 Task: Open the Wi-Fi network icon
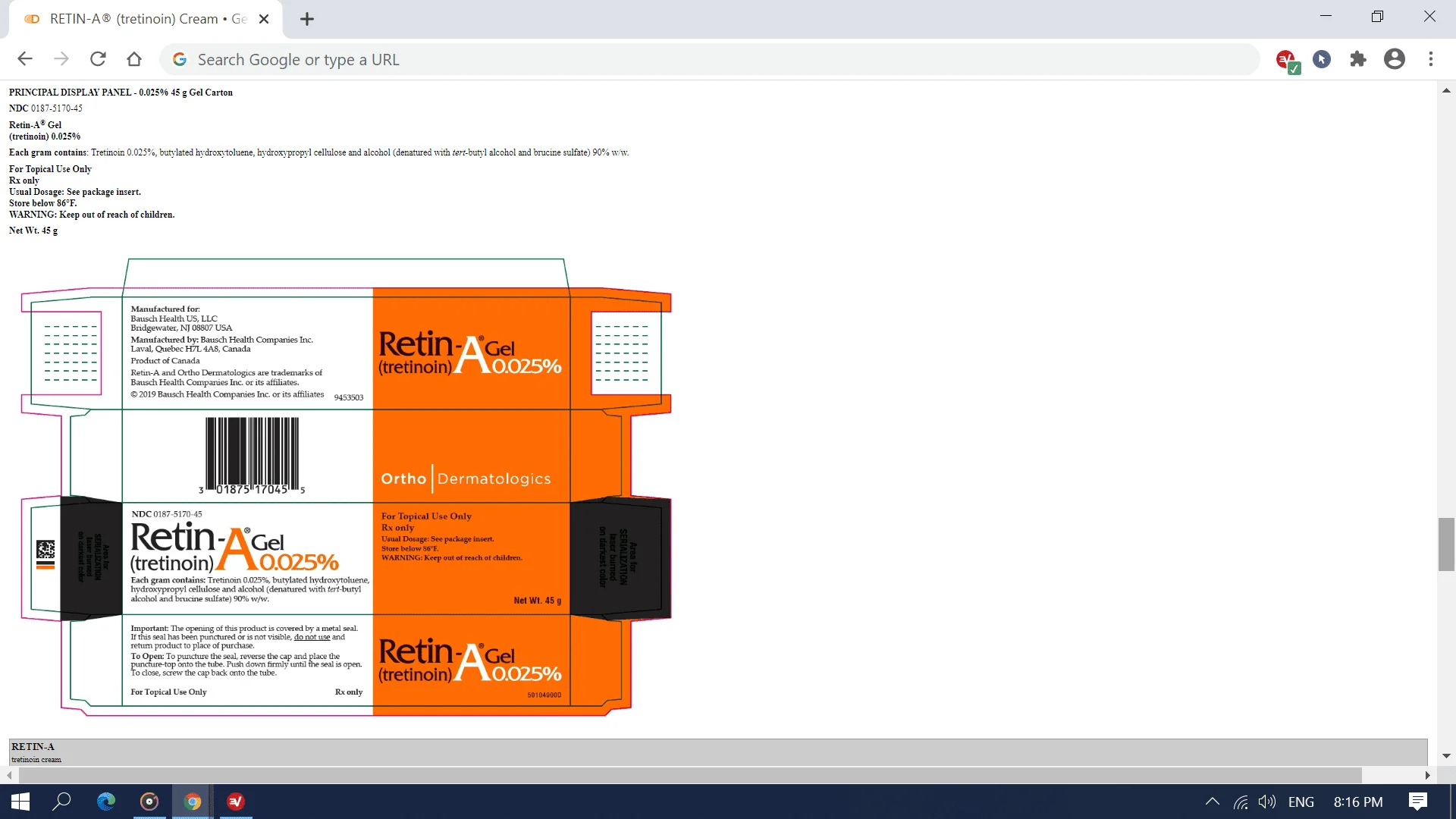tap(1241, 802)
